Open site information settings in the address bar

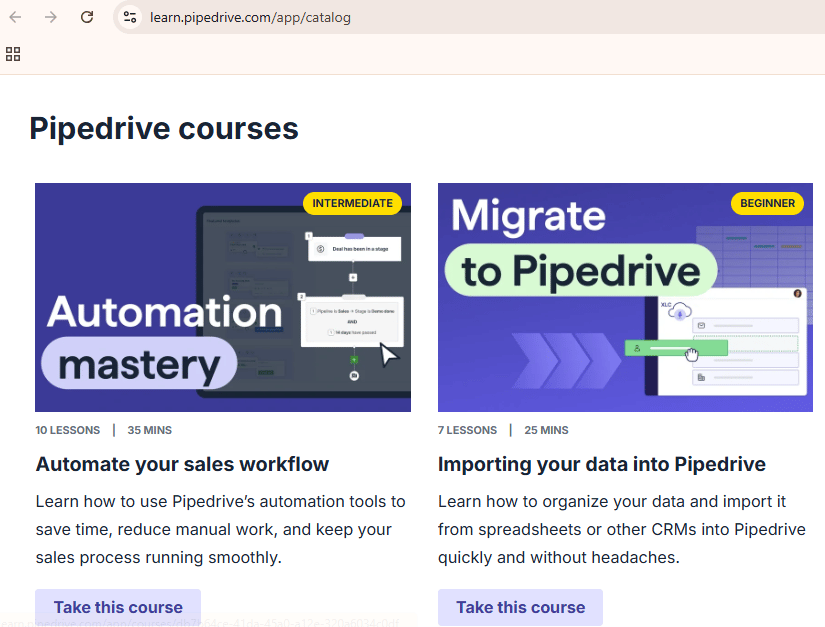(129, 17)
